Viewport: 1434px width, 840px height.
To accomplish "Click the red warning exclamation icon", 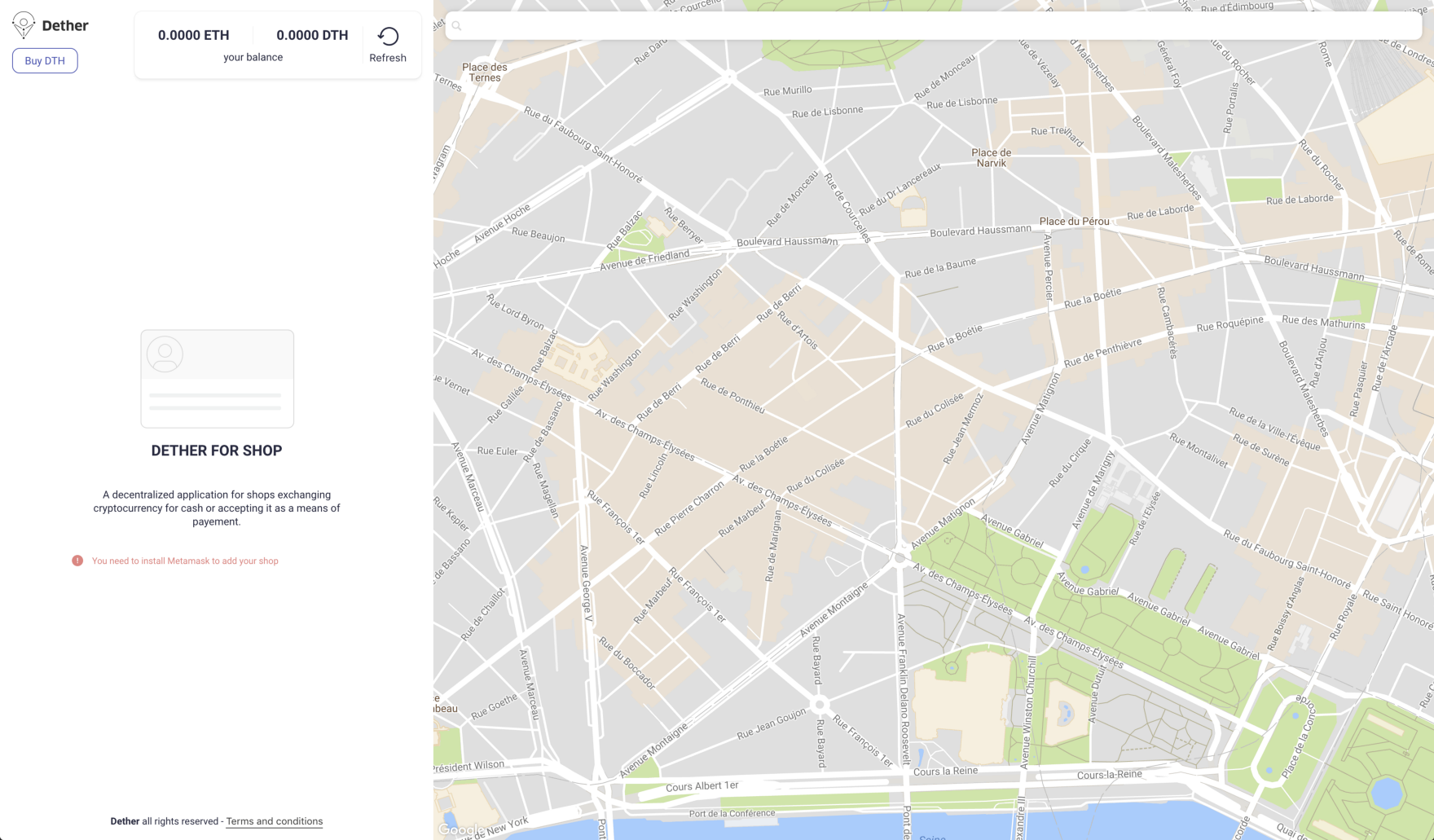I will point(77,561).
